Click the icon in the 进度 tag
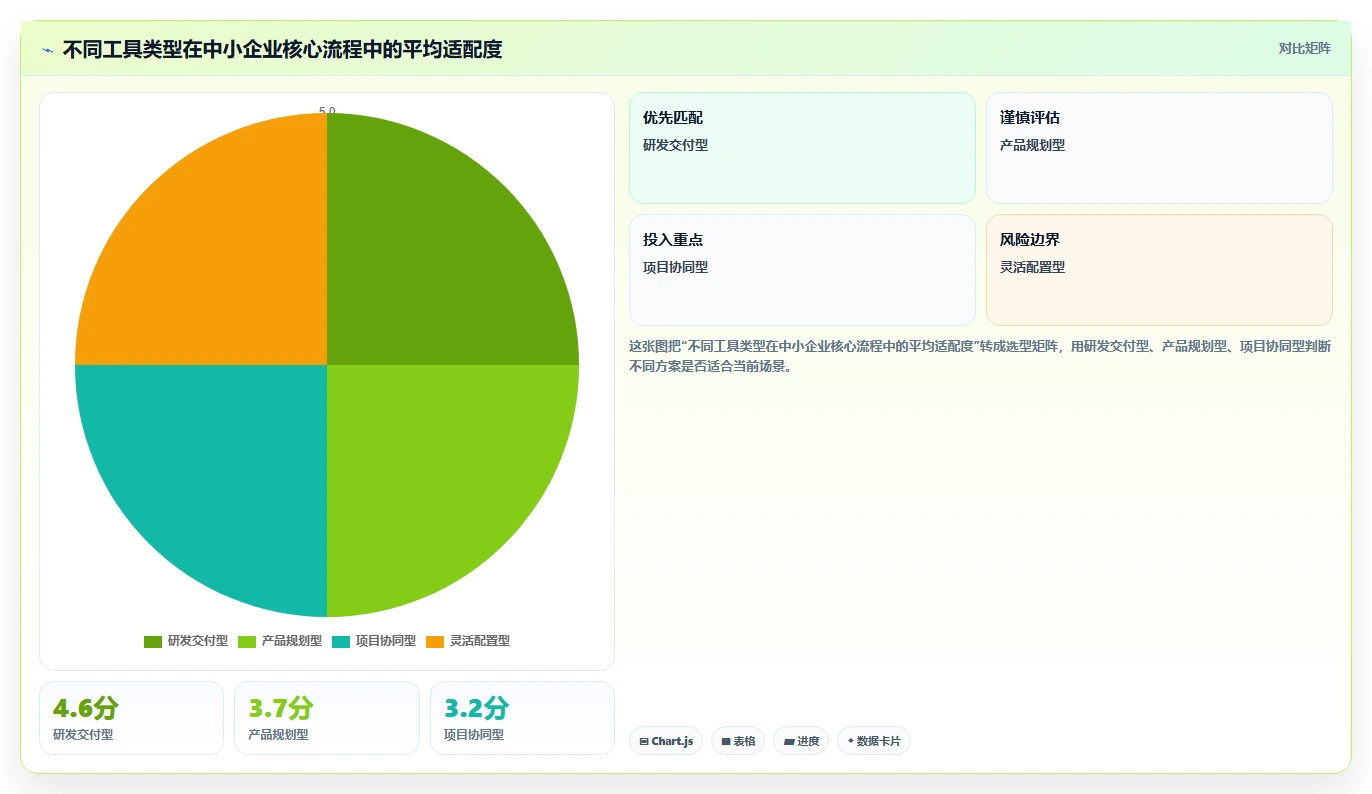1372x794 pixels. 789,741
